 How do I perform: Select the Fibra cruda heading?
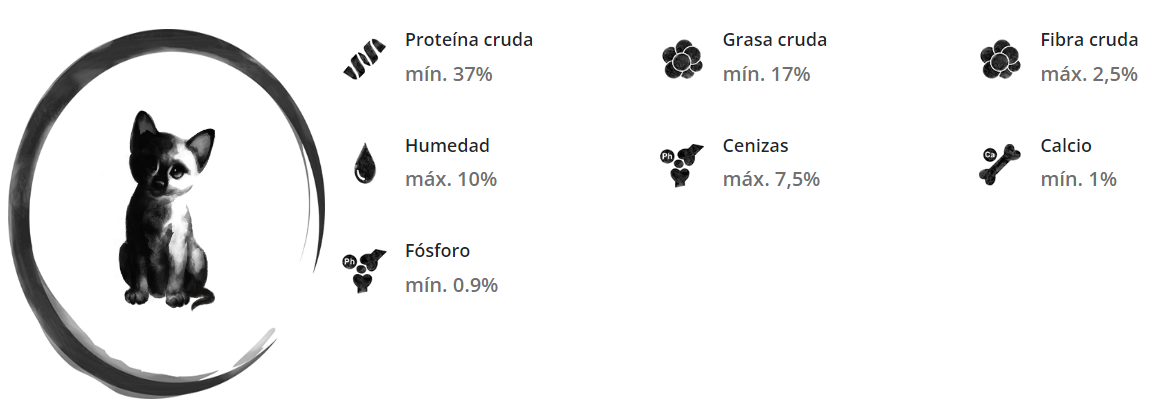click(x=1089, y=40)
